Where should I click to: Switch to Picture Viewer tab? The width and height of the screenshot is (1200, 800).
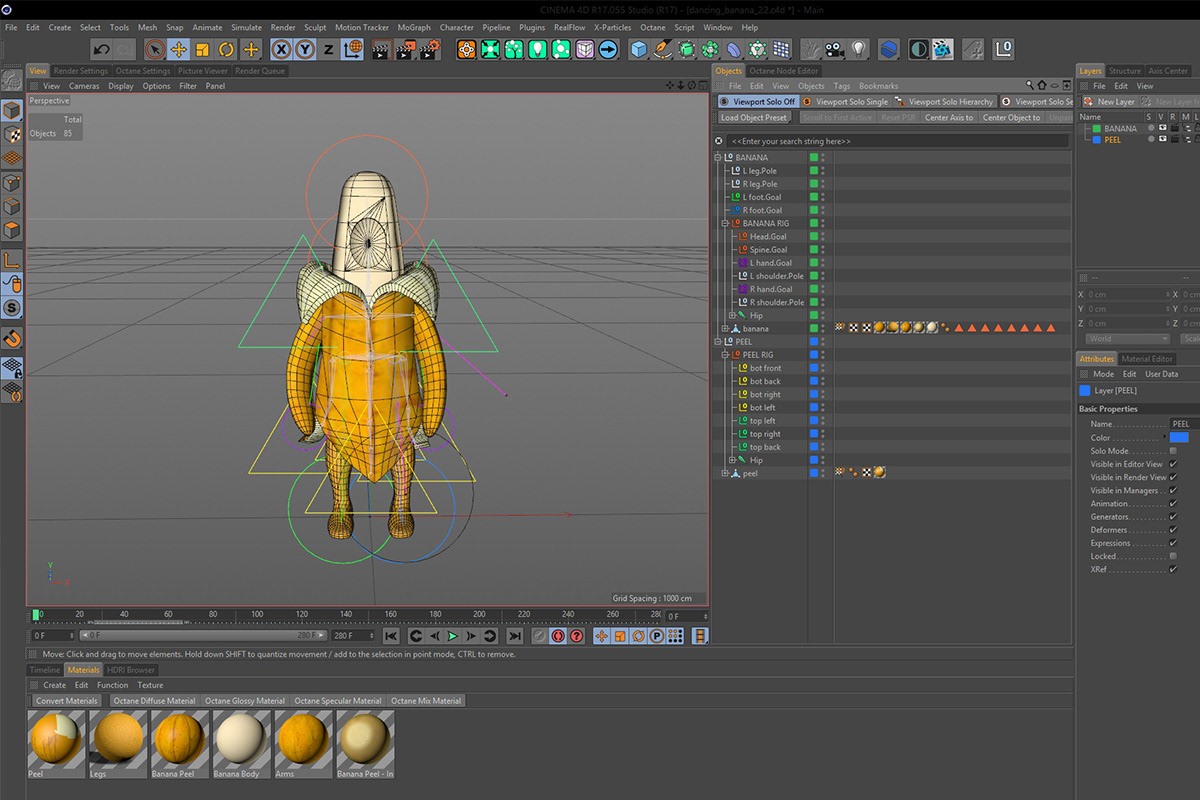(x=203, y=71)
